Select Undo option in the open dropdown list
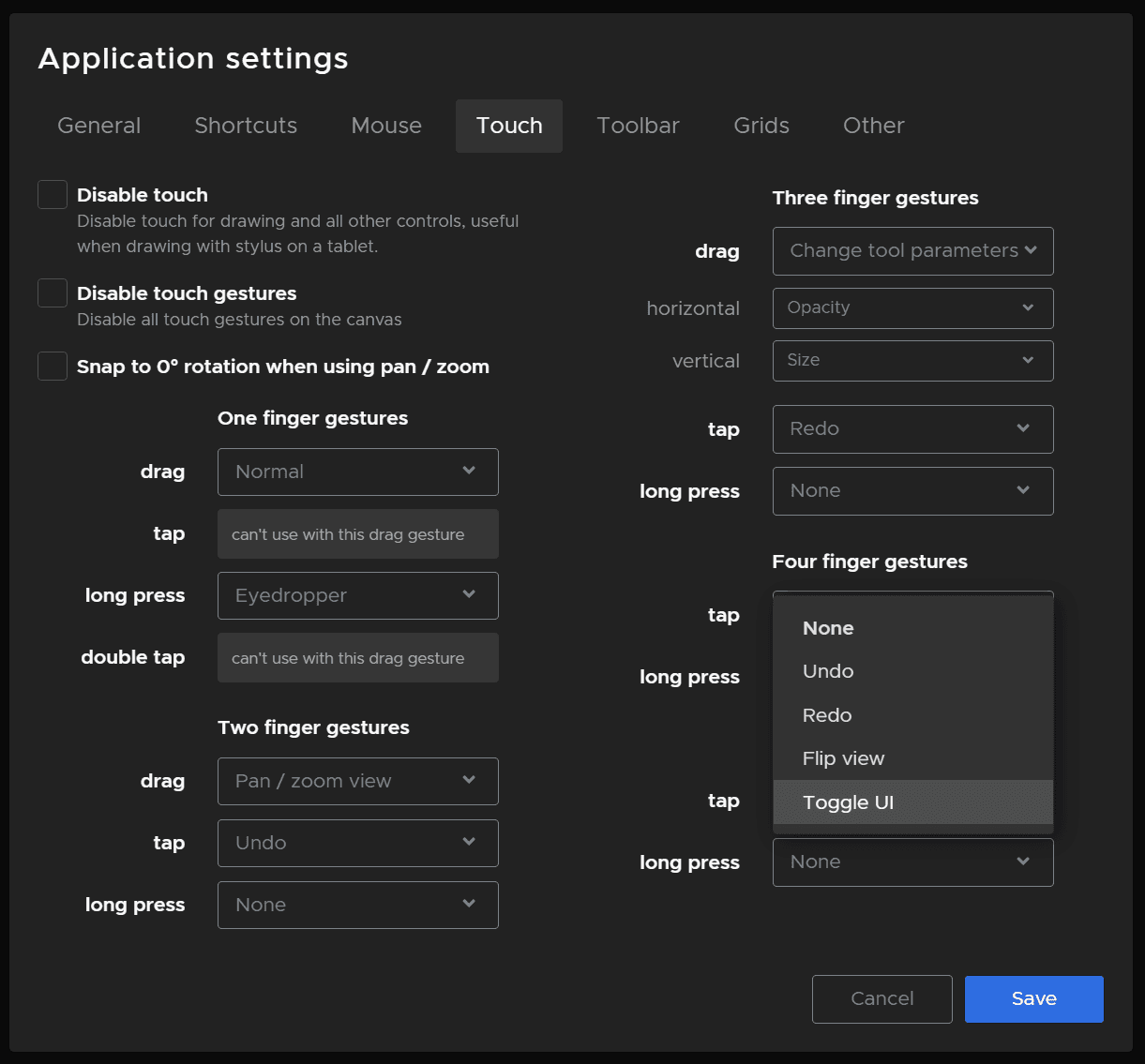1145x1064 pixels. coord(828,671)
